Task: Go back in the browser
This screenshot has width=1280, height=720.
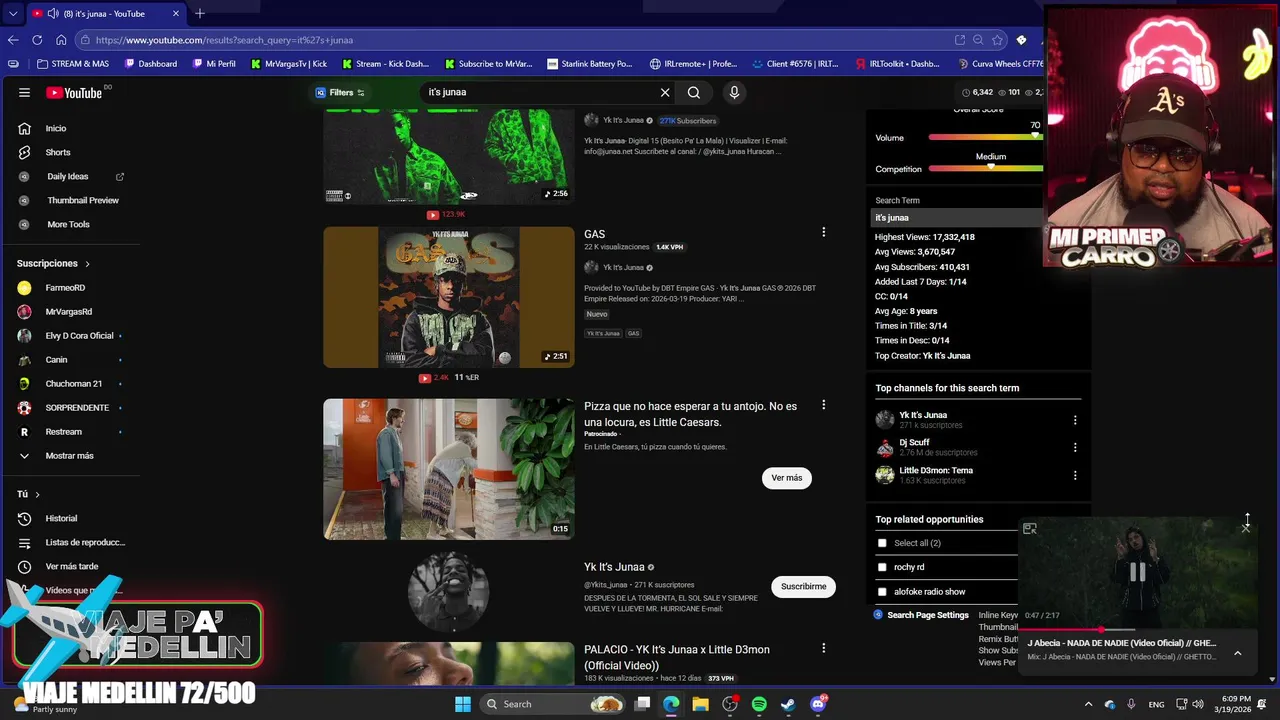Action: pyautogui.click(x=13, y=40)
